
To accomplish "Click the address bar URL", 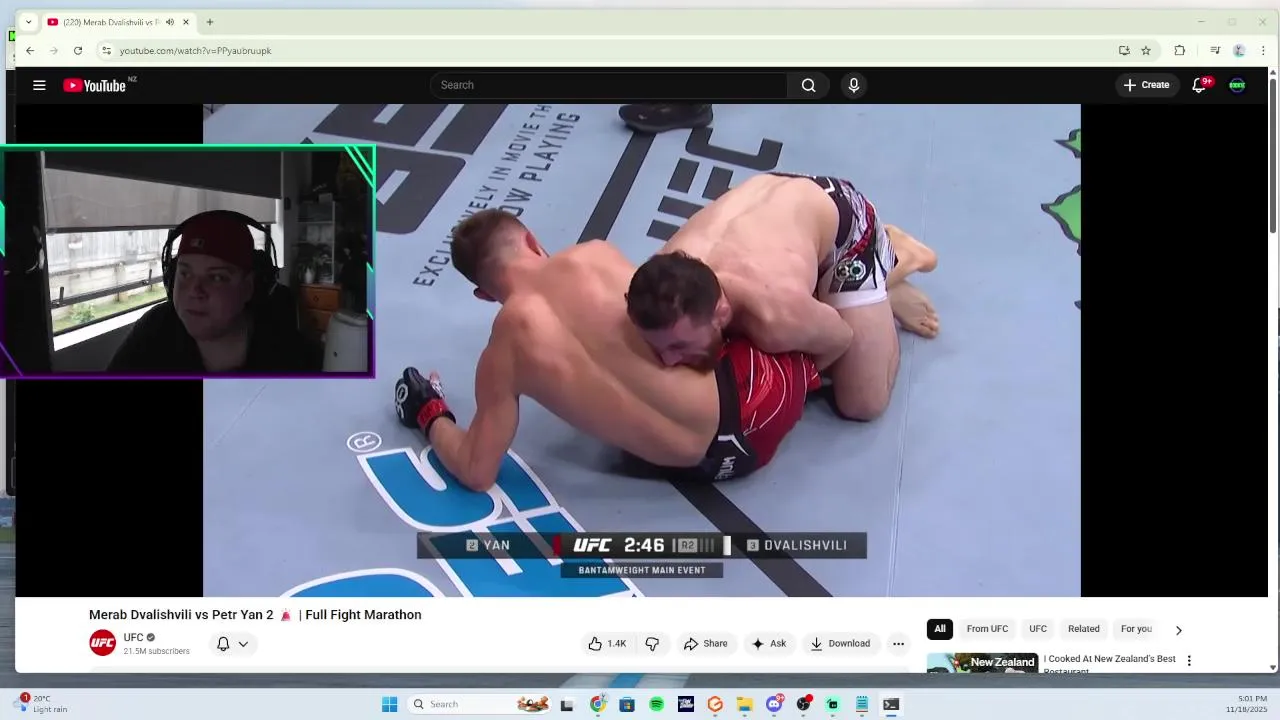I will tap(196, 50).
